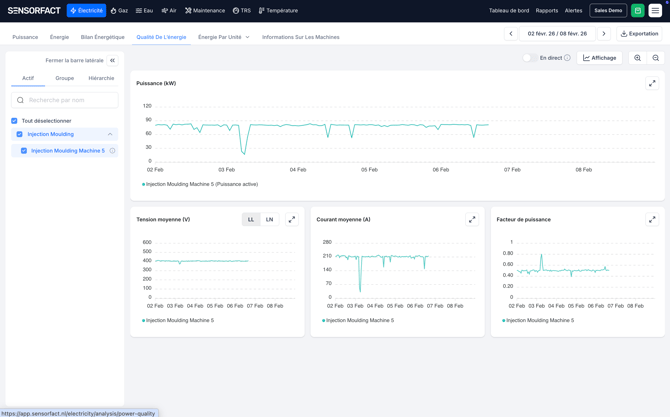
Task: Click the Exportation button
Action: pyautogui.click(x=639, y=34)
